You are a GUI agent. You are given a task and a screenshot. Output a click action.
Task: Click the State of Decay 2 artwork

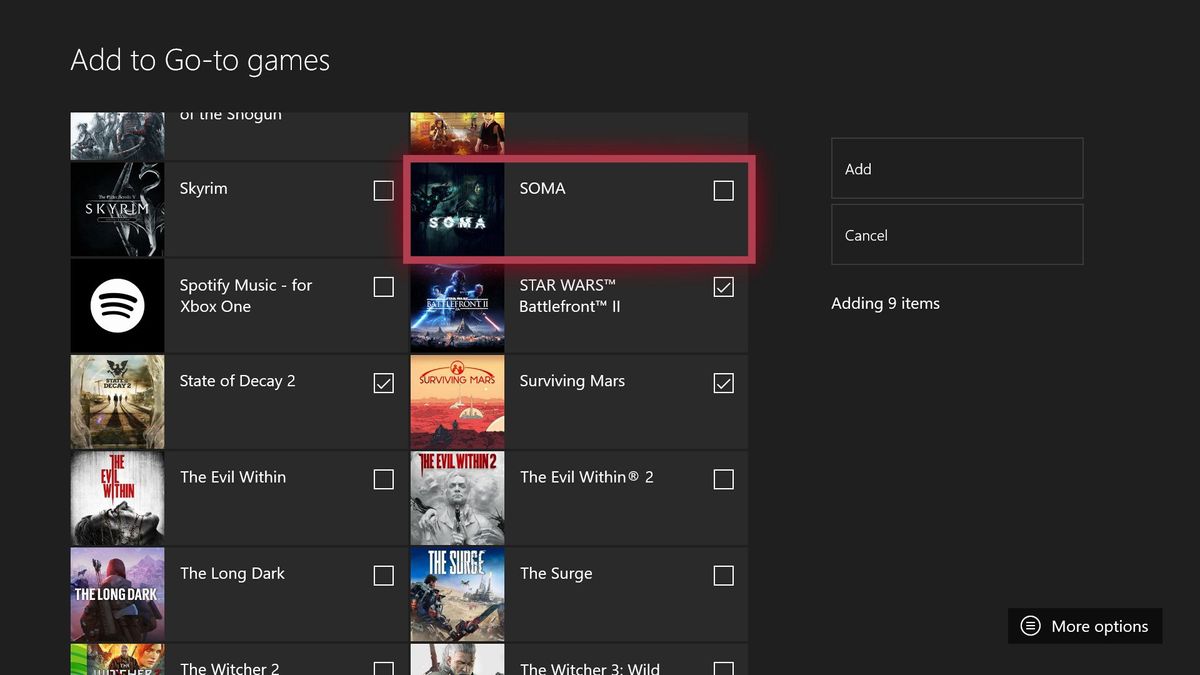116,401
